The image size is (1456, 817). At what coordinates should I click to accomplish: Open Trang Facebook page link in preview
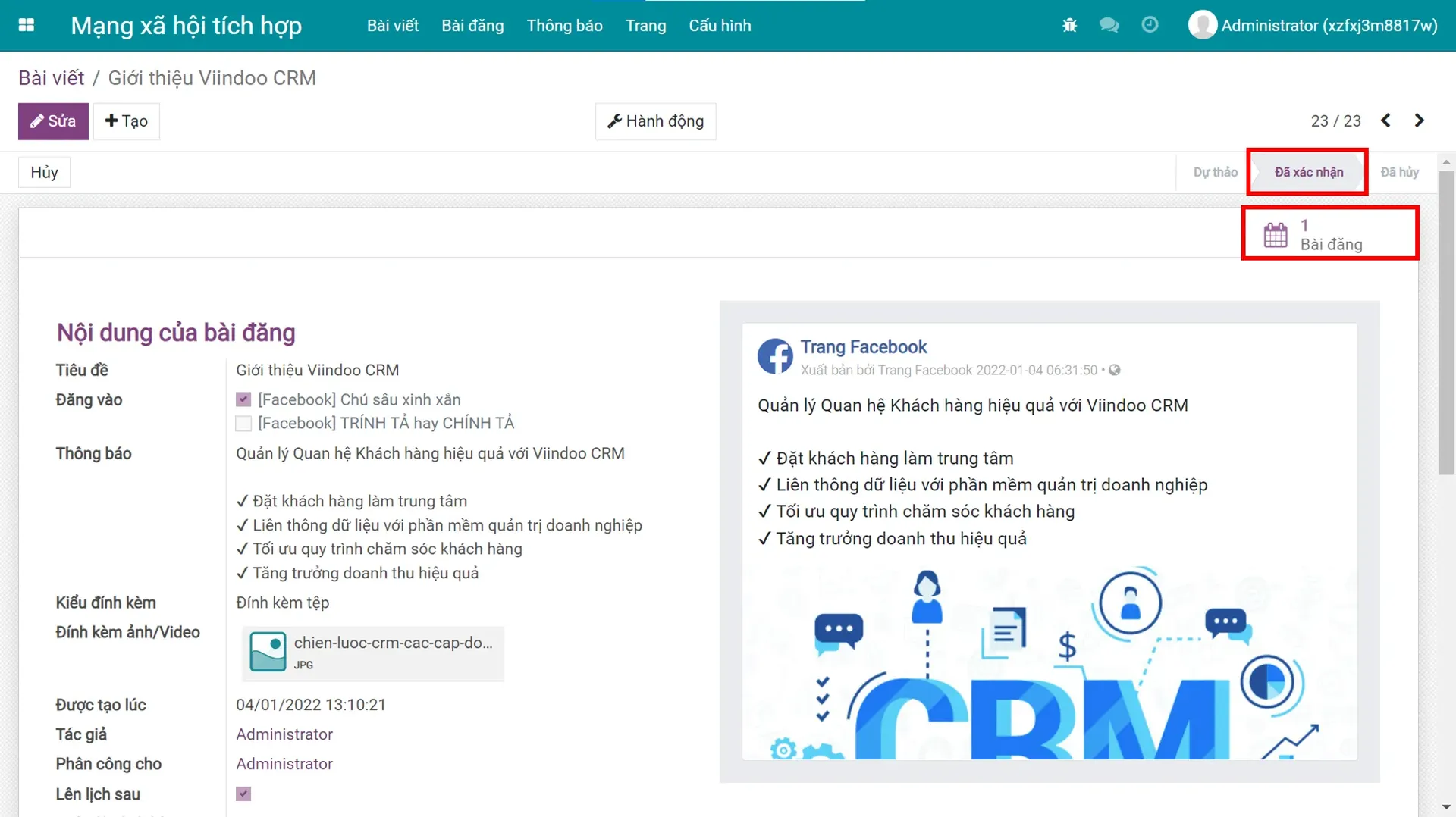pos(864,346)
